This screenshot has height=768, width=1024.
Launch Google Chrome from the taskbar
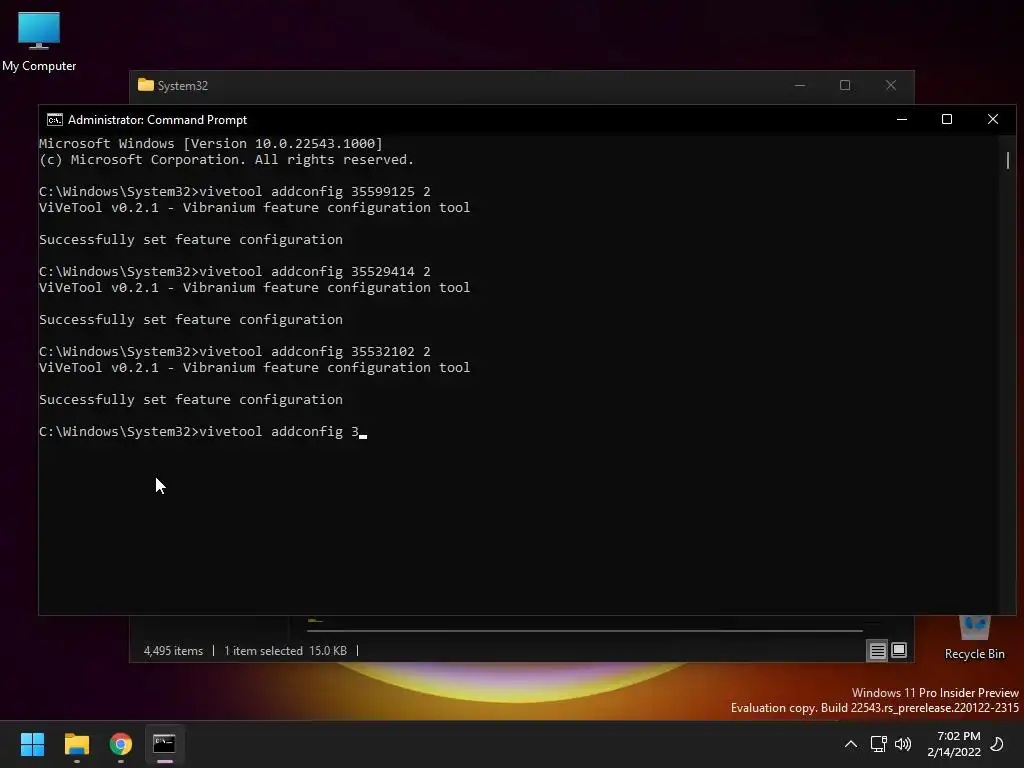pos(121,744)
